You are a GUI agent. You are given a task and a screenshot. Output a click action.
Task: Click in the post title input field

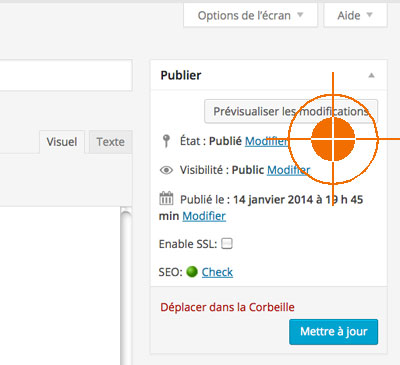[66, 75]
